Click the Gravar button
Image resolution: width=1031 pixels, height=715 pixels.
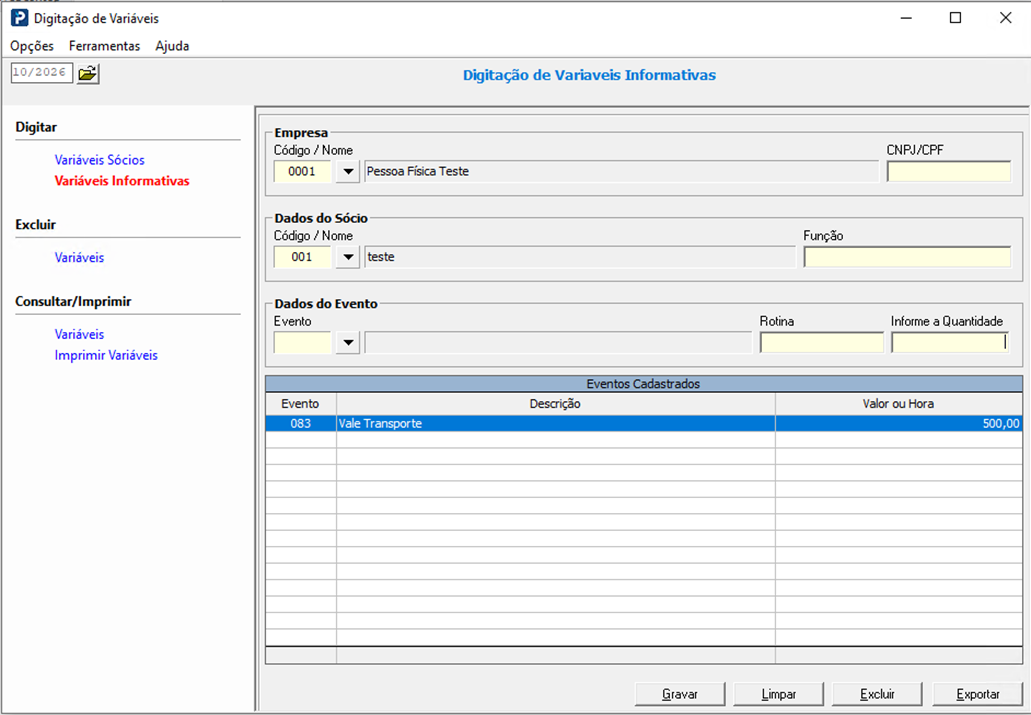680,694
